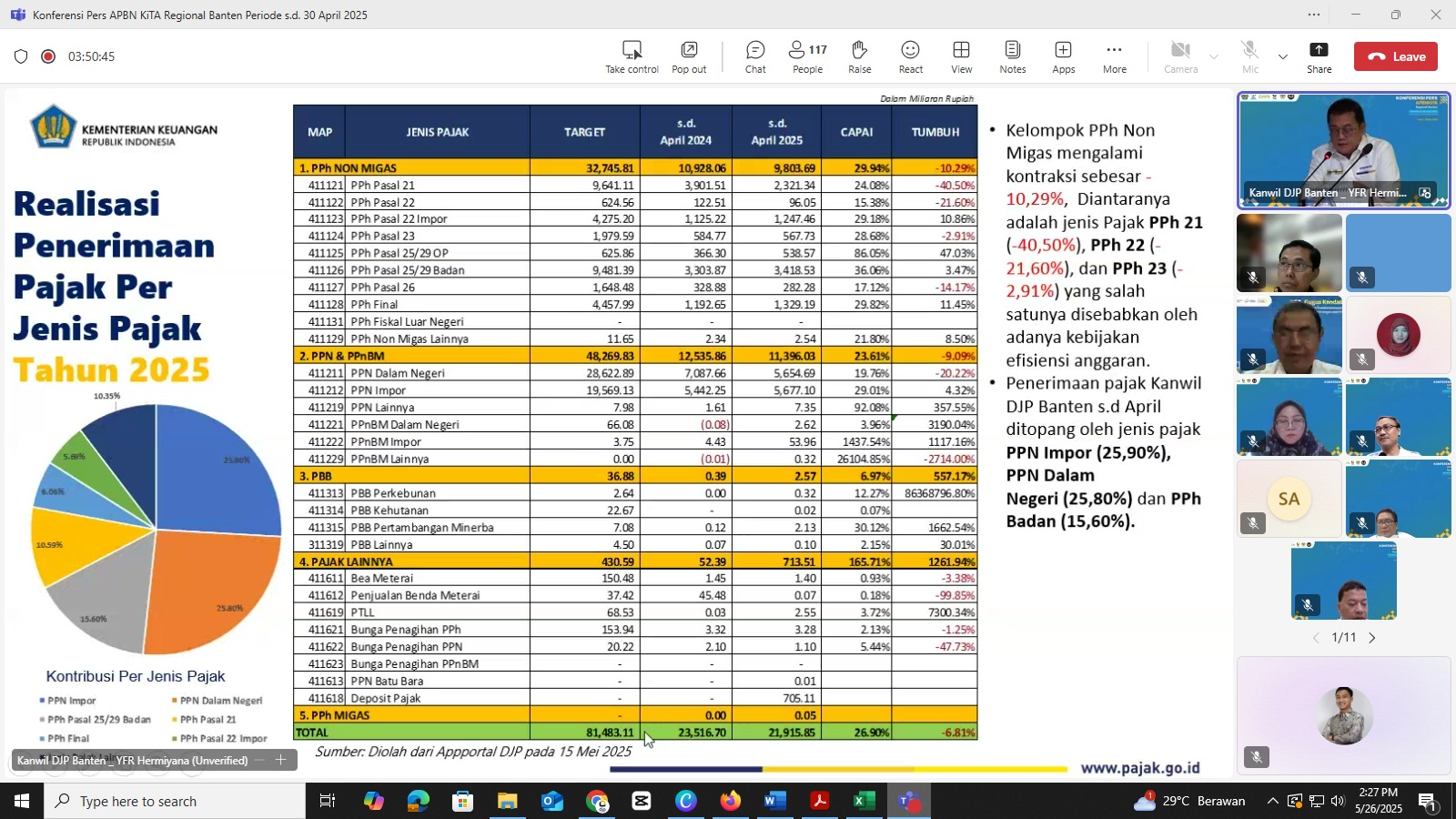This screenshot has width=1456, height=819.
Task: Show the People participants list
Action: 807,56
